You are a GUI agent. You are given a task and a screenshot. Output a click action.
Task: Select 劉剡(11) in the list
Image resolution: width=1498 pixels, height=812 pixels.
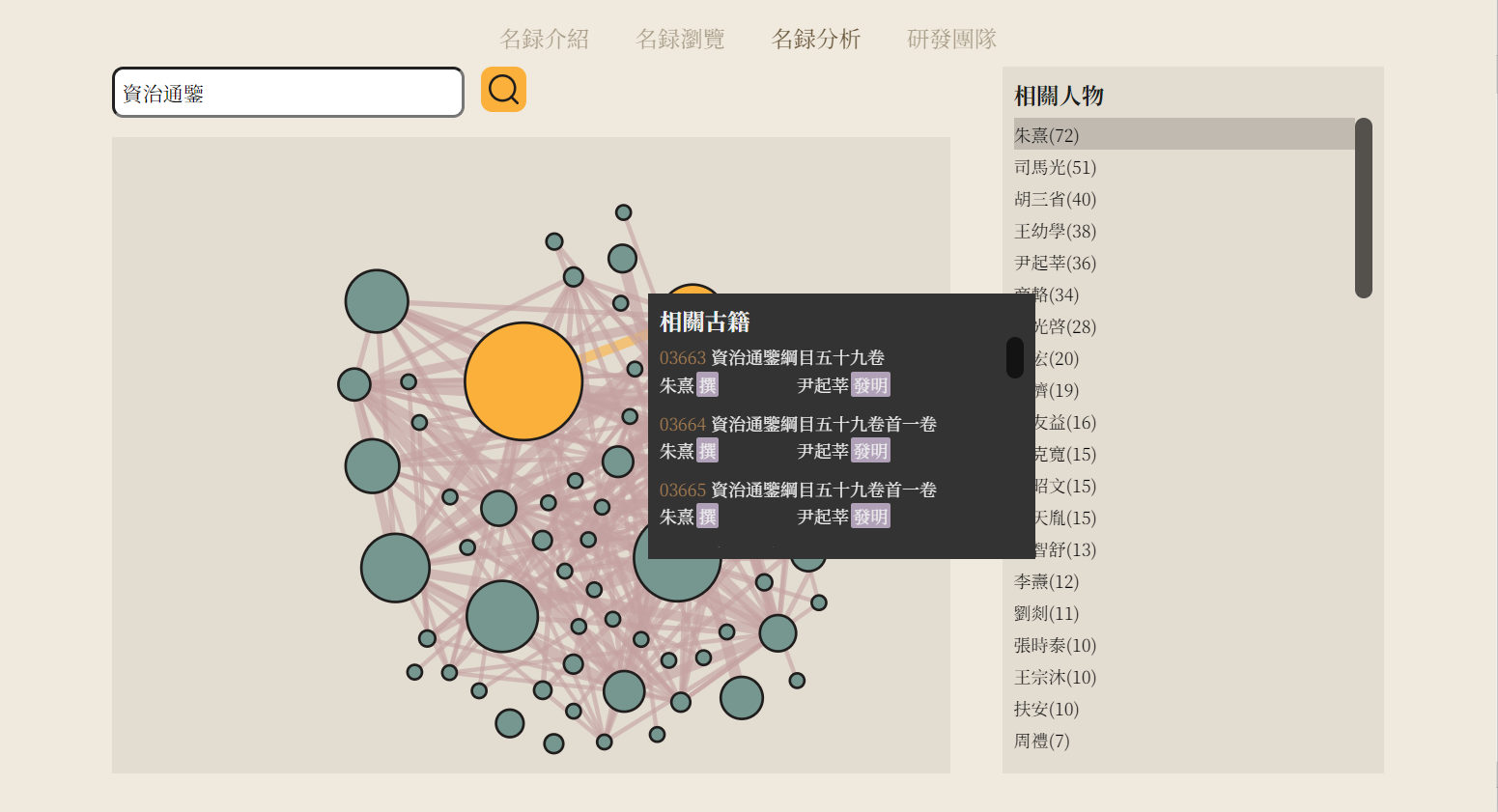pyautogui.click(x=1184, y=613)
